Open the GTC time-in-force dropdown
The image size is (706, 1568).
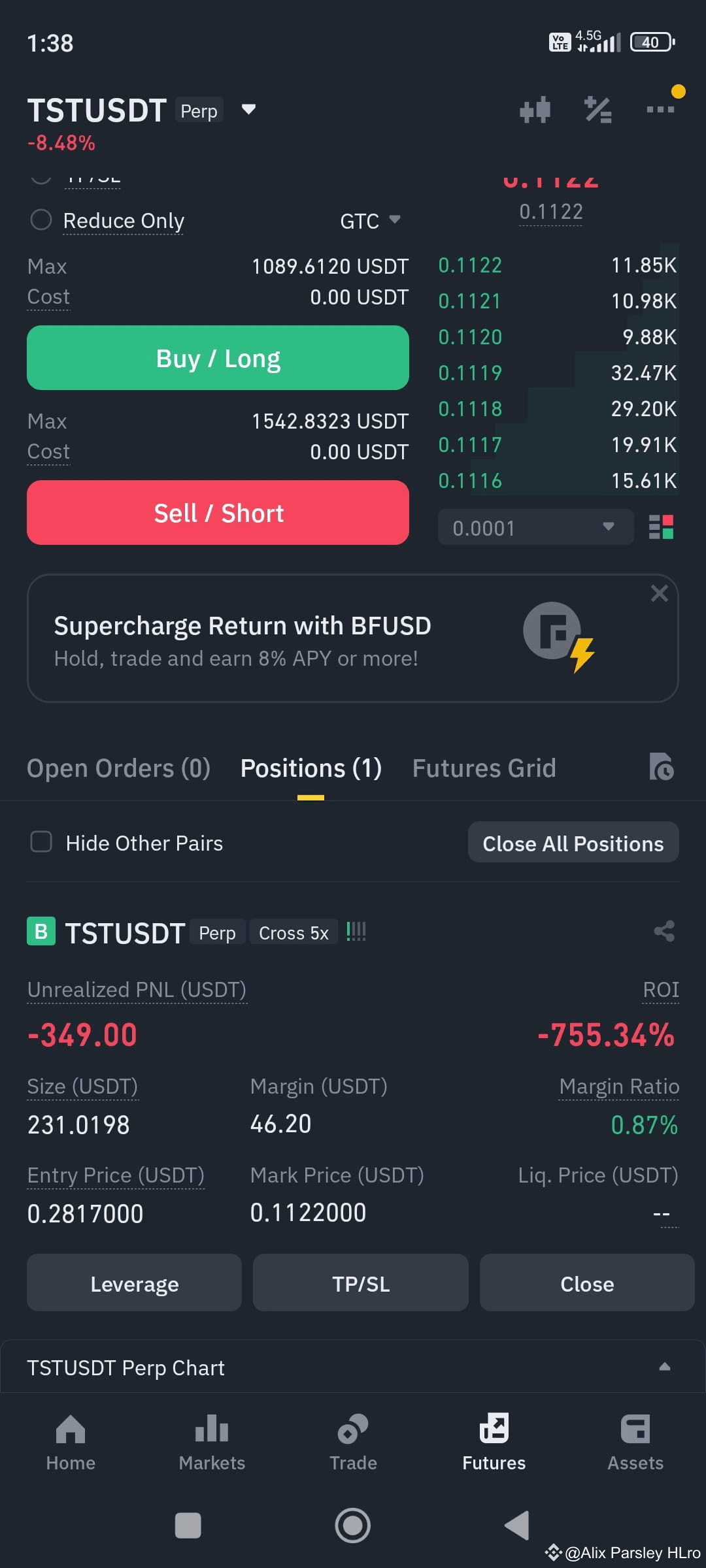(x=370, y=221)
